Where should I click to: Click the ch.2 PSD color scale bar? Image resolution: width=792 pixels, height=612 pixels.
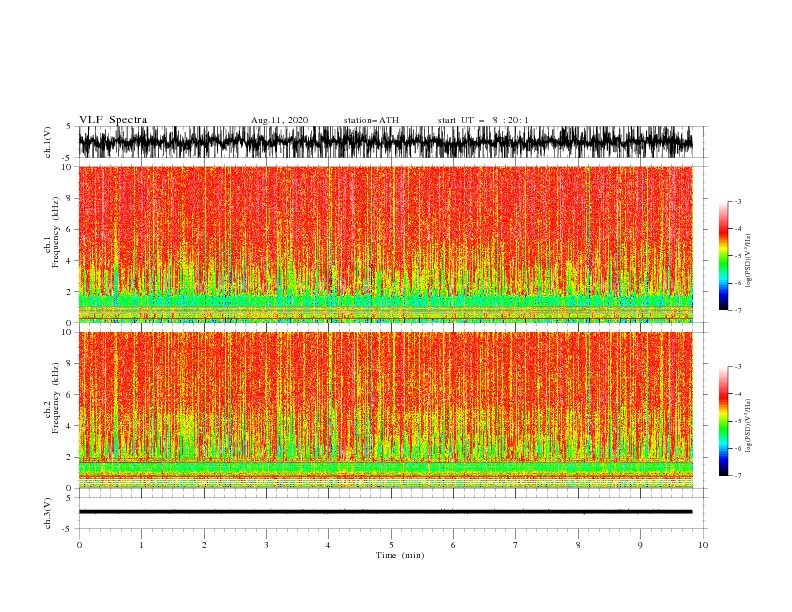[723, 421]
